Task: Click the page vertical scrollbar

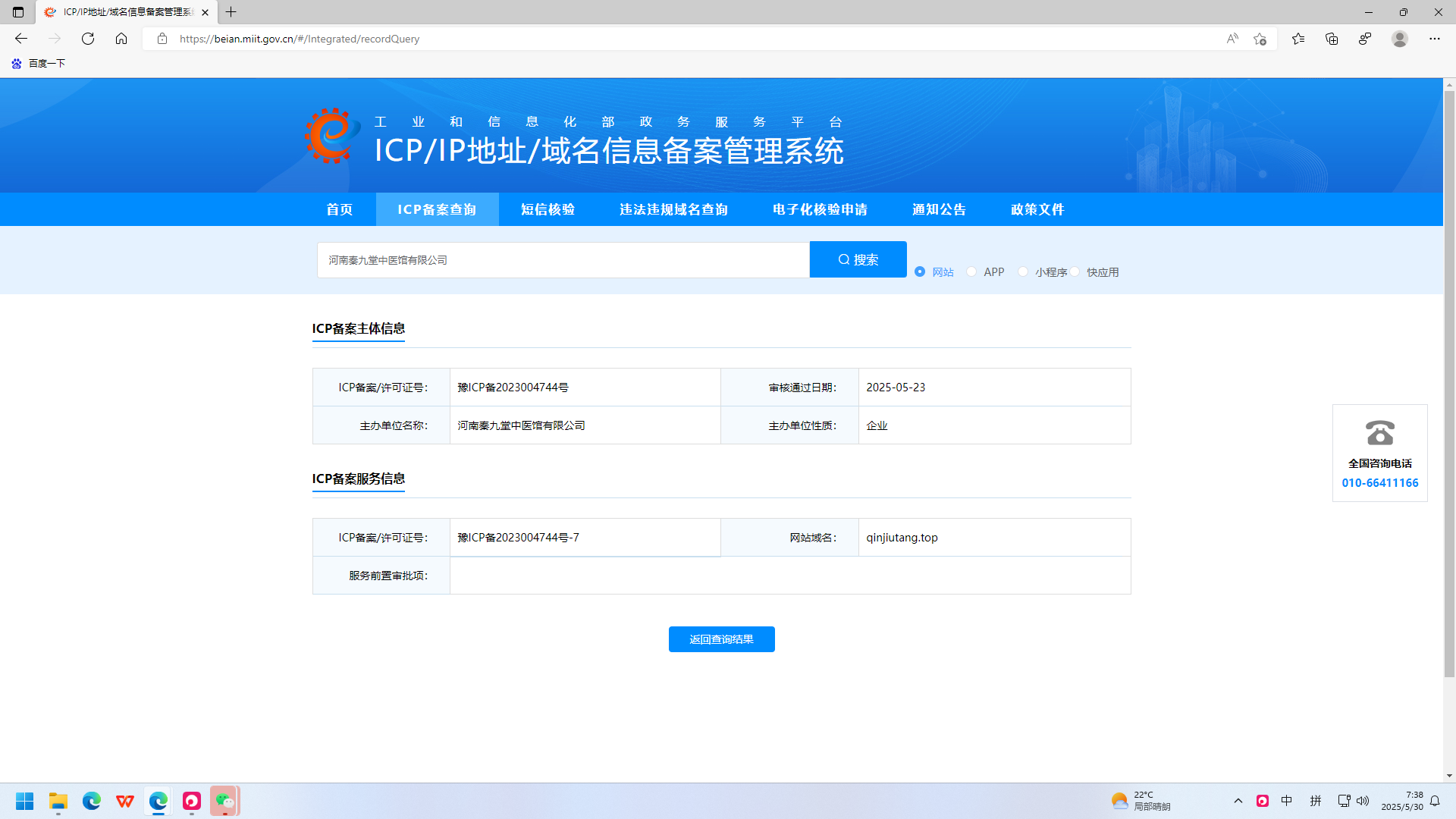Action: [1449, 379]
